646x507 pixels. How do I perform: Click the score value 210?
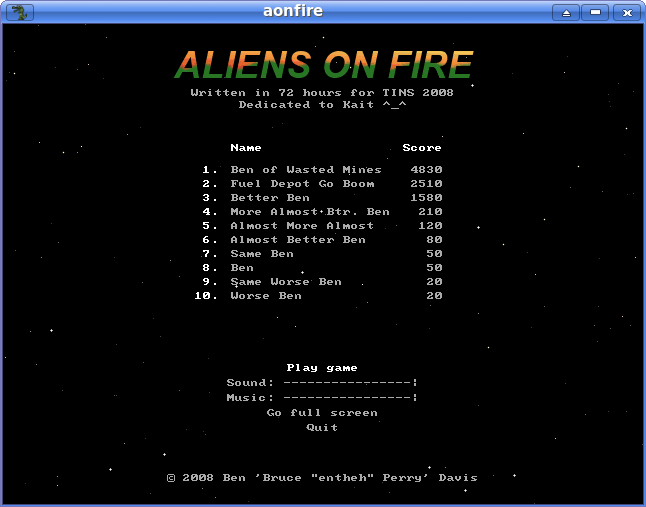(430, 212)
